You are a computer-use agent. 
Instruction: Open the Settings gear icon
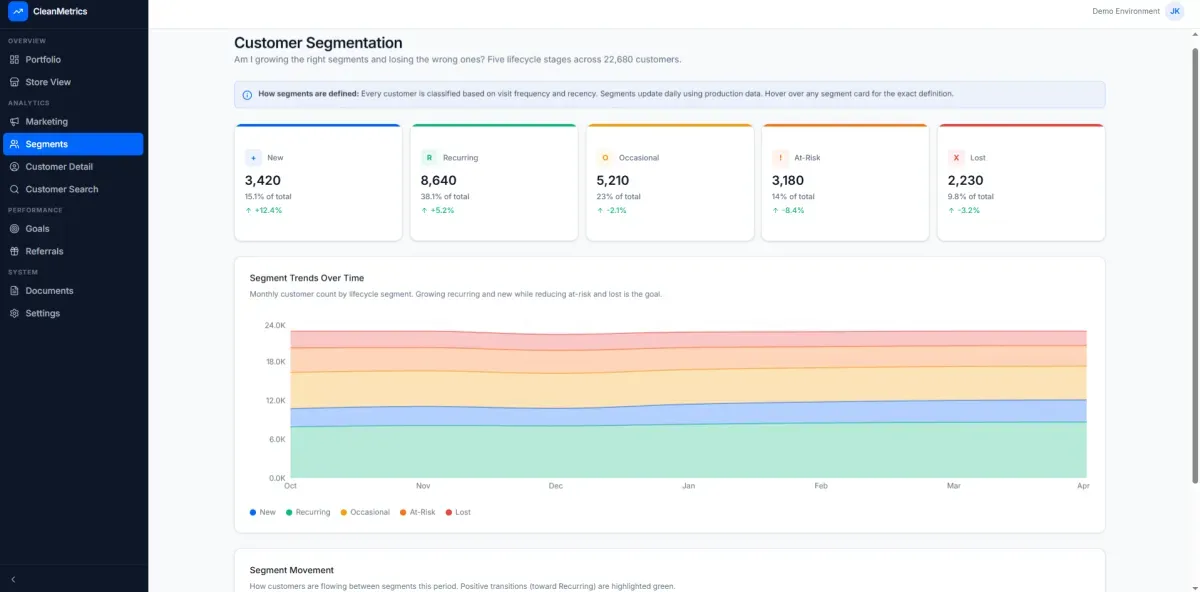pos(15,313)
